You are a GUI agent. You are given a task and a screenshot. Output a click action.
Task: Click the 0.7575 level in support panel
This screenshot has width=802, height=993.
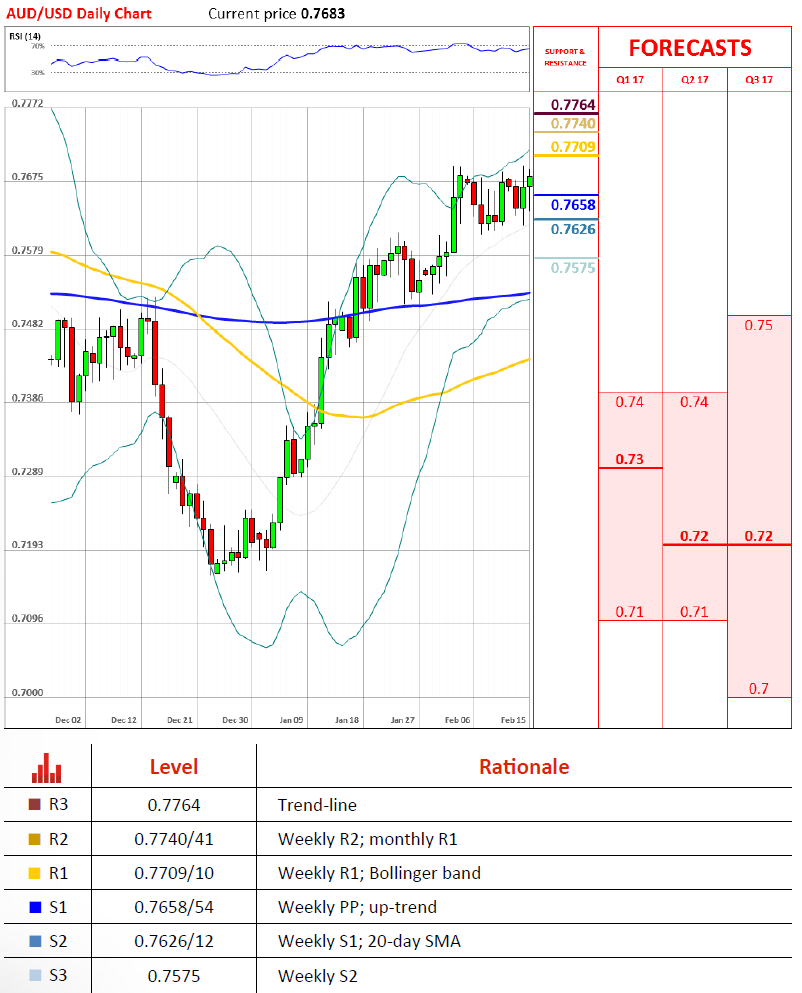[x=573, y=268]
